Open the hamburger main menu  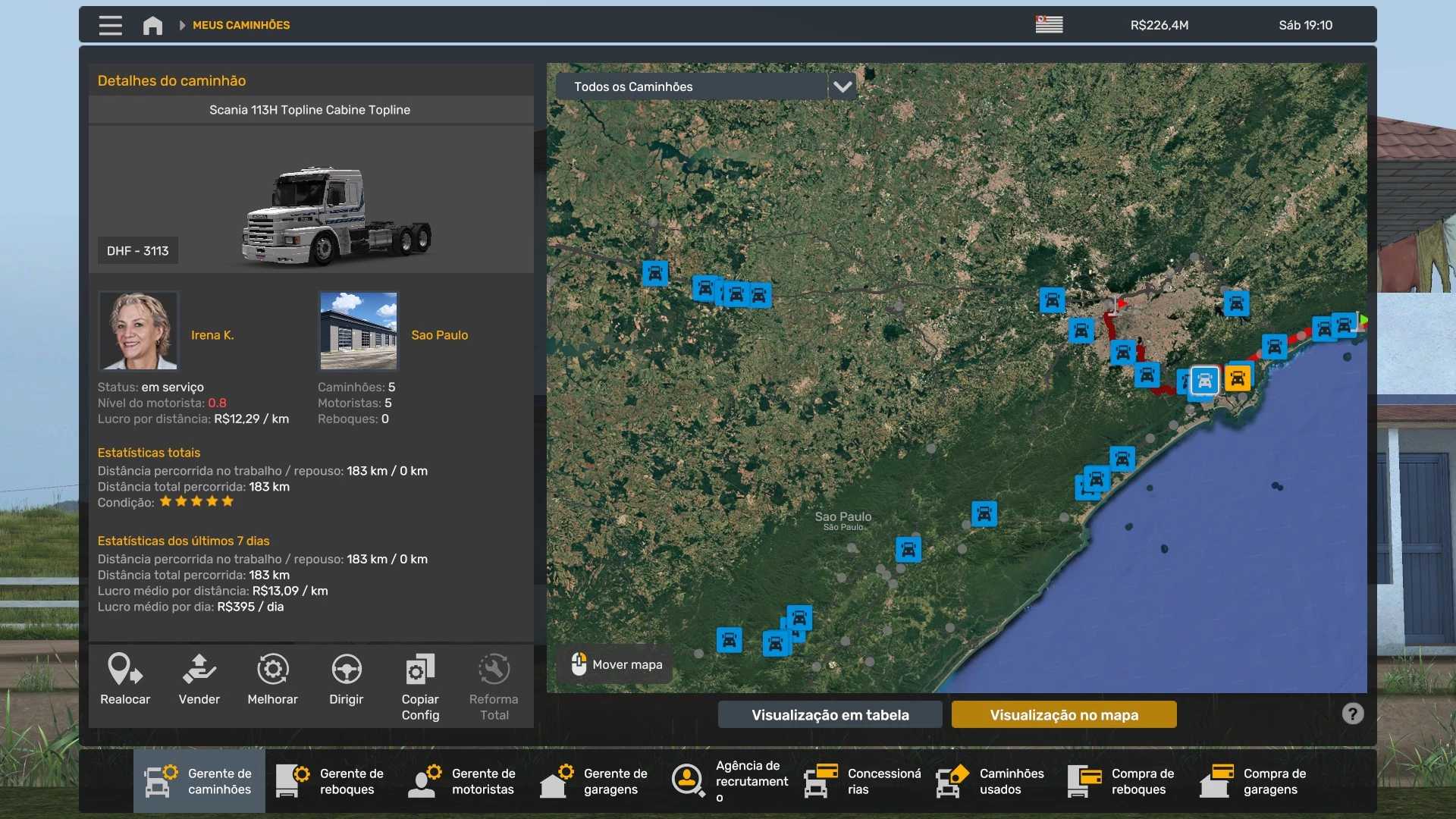point(110,25)
